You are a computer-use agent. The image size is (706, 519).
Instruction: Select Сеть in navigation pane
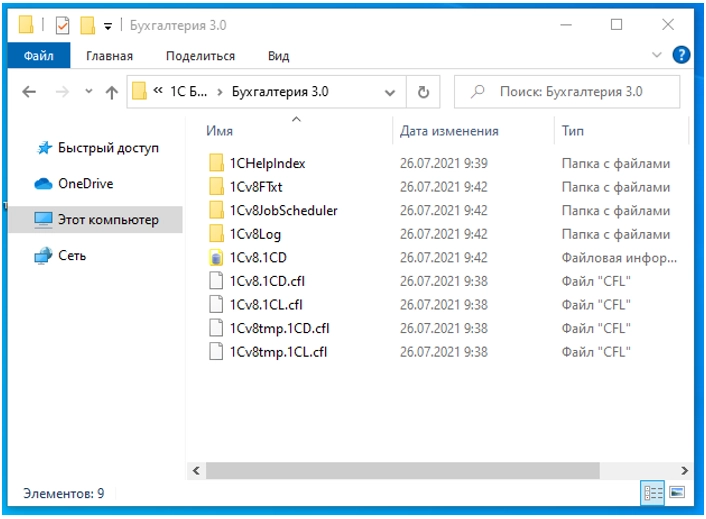72,256
